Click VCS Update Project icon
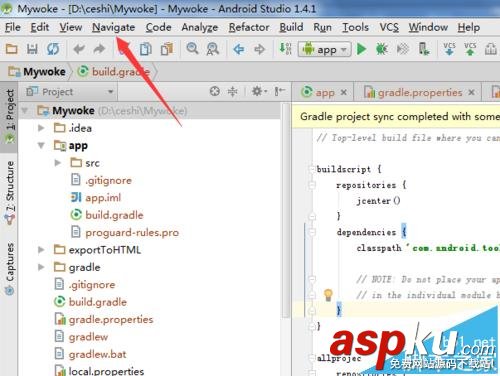 (x=449, y=49)
